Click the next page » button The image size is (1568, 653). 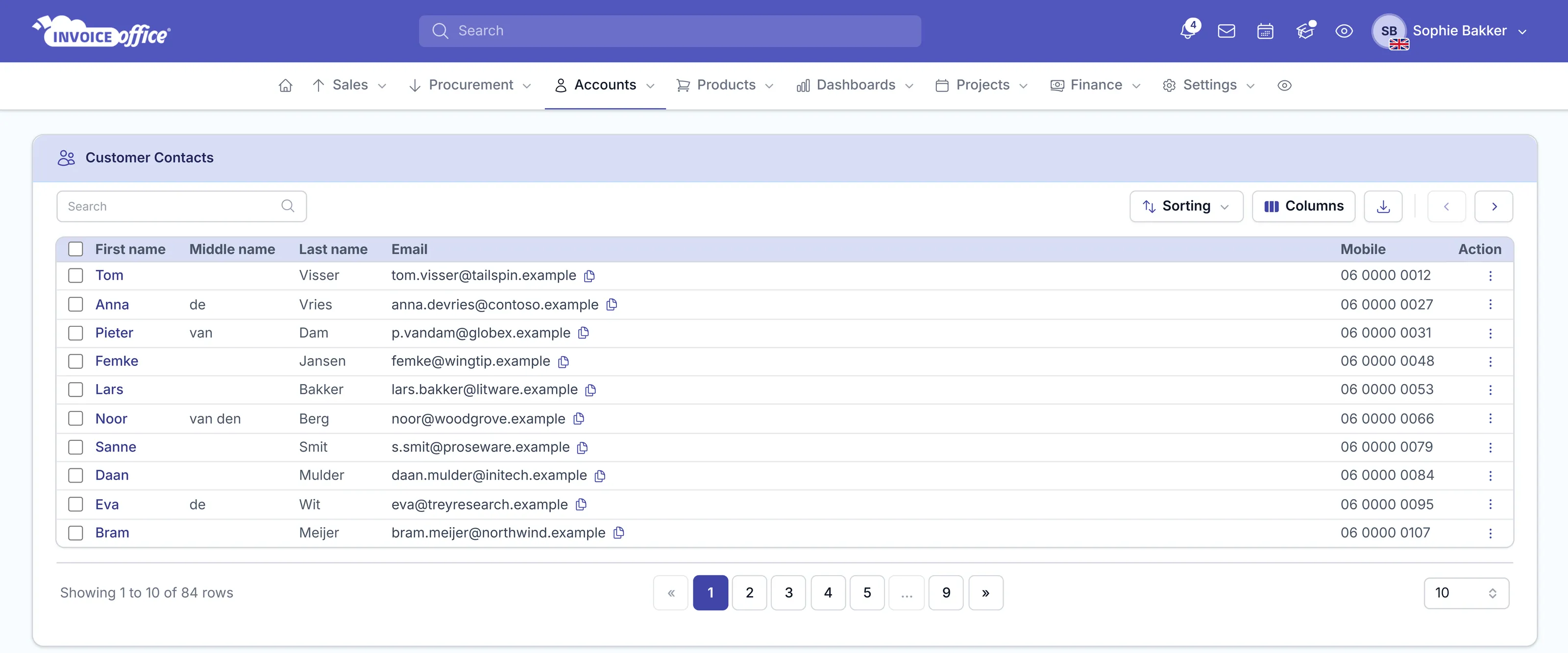tap(985, 593)
